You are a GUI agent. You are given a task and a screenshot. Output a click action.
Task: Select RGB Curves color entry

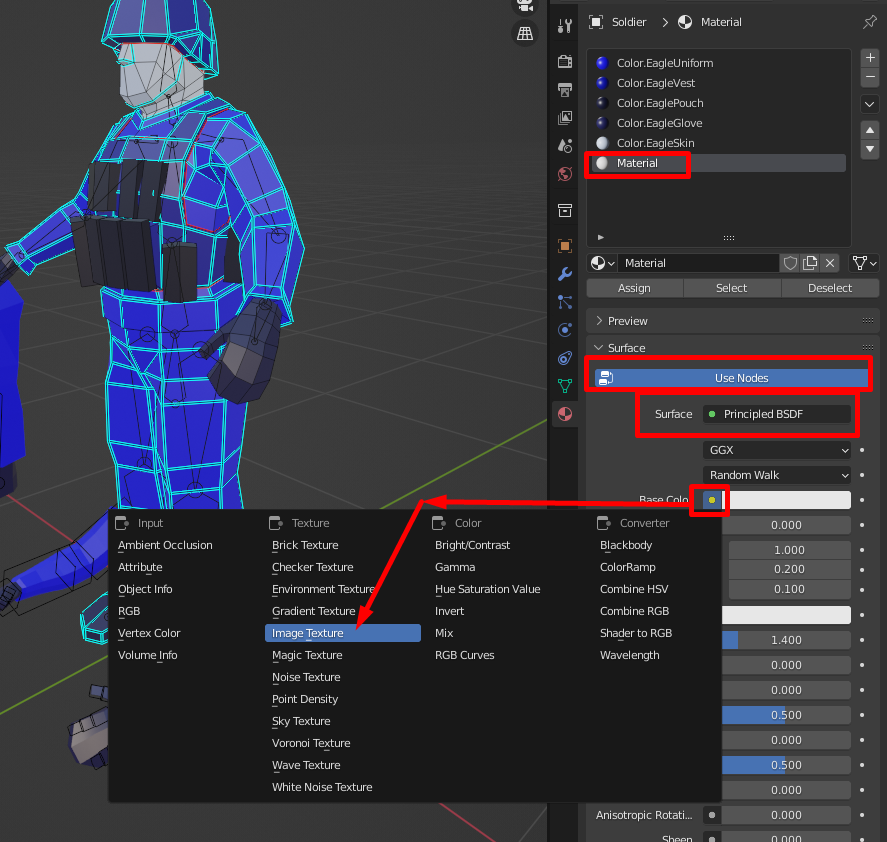click(x=464, y=655)
